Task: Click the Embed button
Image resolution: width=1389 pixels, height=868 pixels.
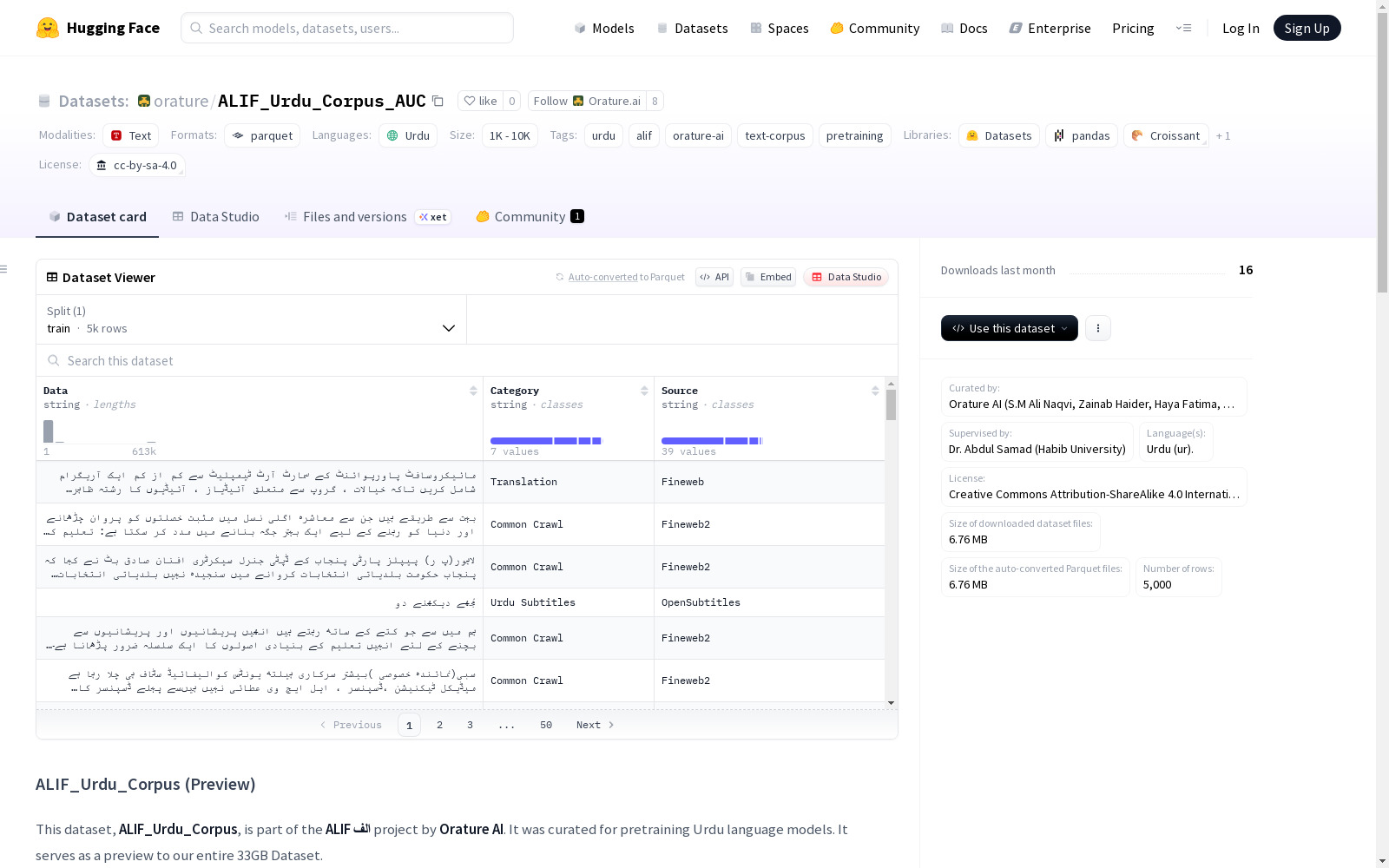Action: coord(768,277)
